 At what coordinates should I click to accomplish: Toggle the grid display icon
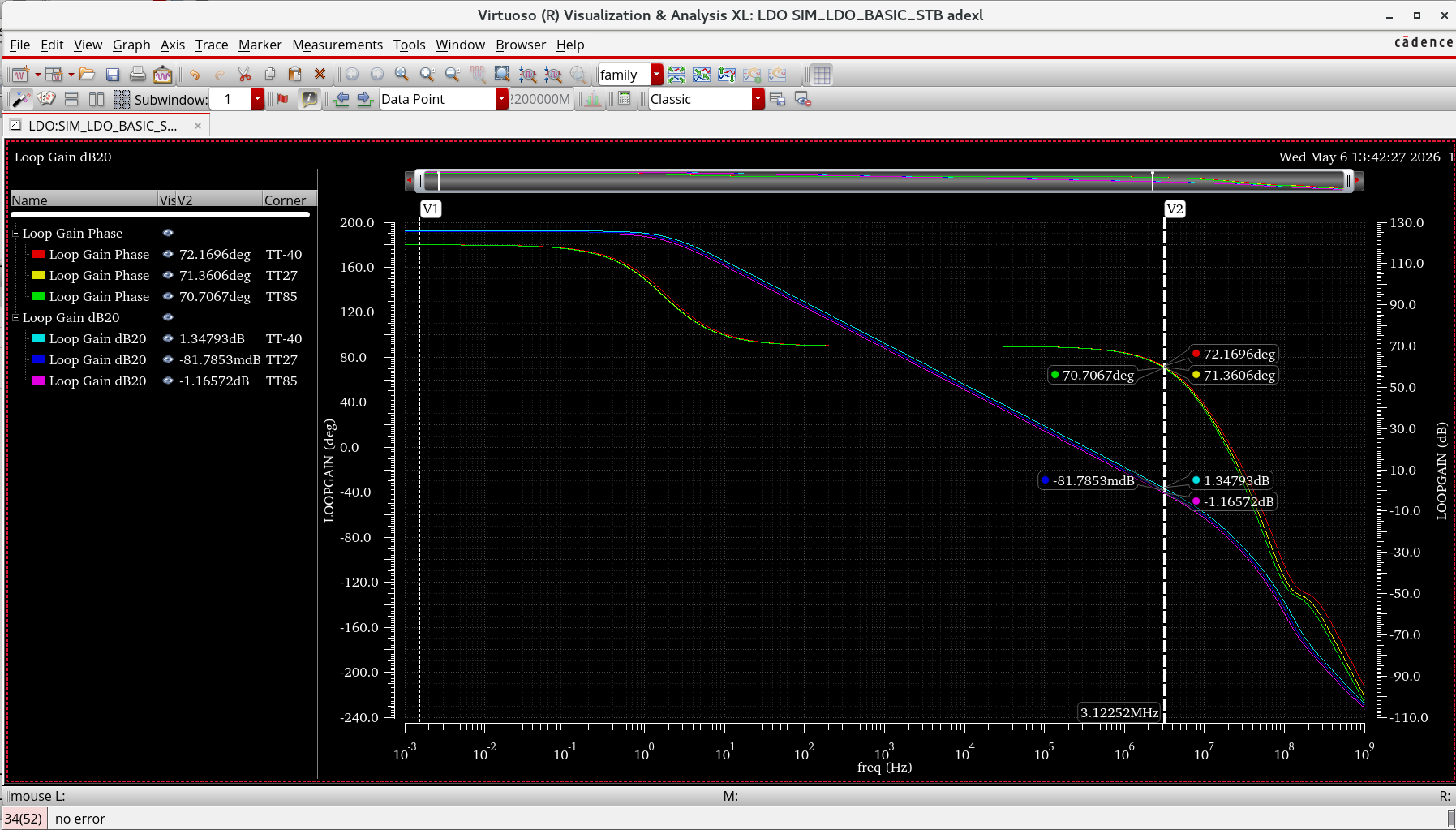(822, 75)
